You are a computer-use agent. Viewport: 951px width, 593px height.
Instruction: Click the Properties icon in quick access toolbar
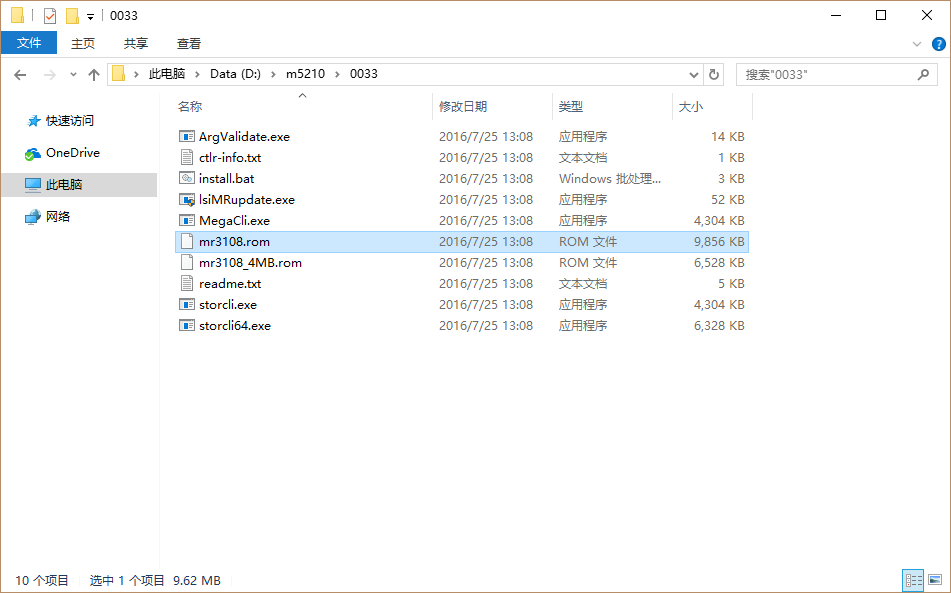pyautogui.click(x=50, y=16)
